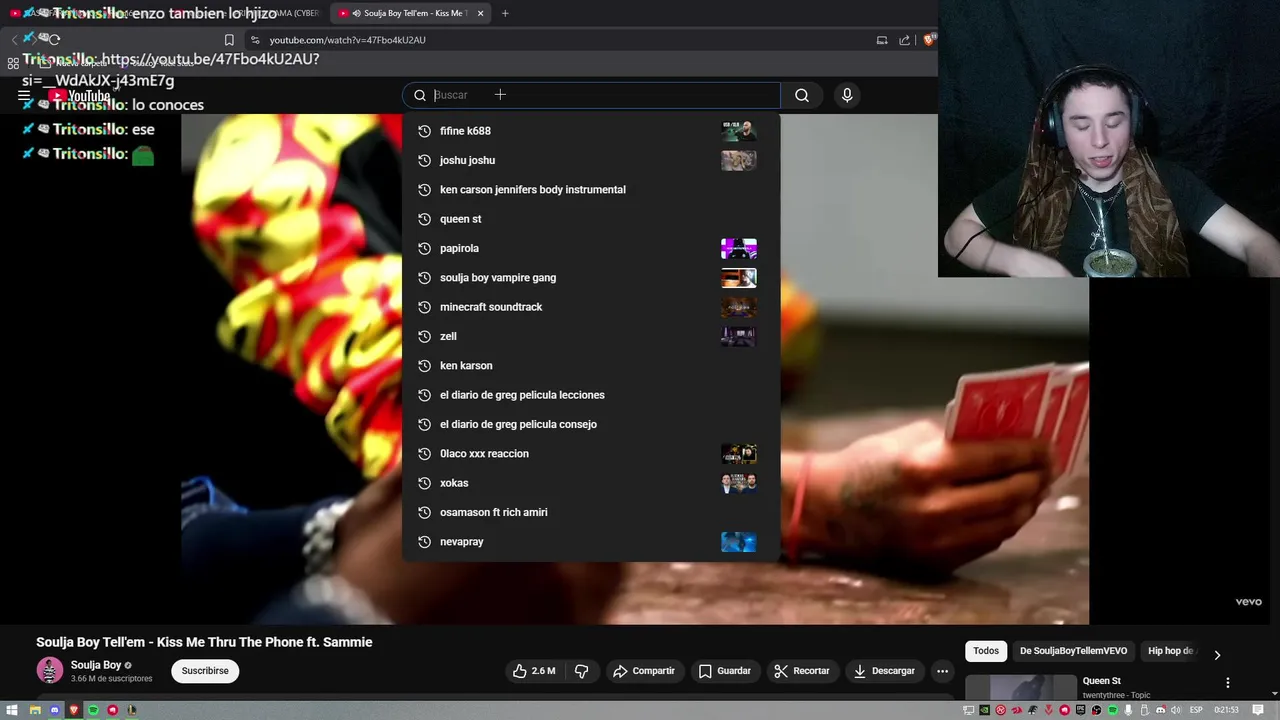Select suggestion 'joshu joshu'
1280x720 pixels.
click(591, 160)
